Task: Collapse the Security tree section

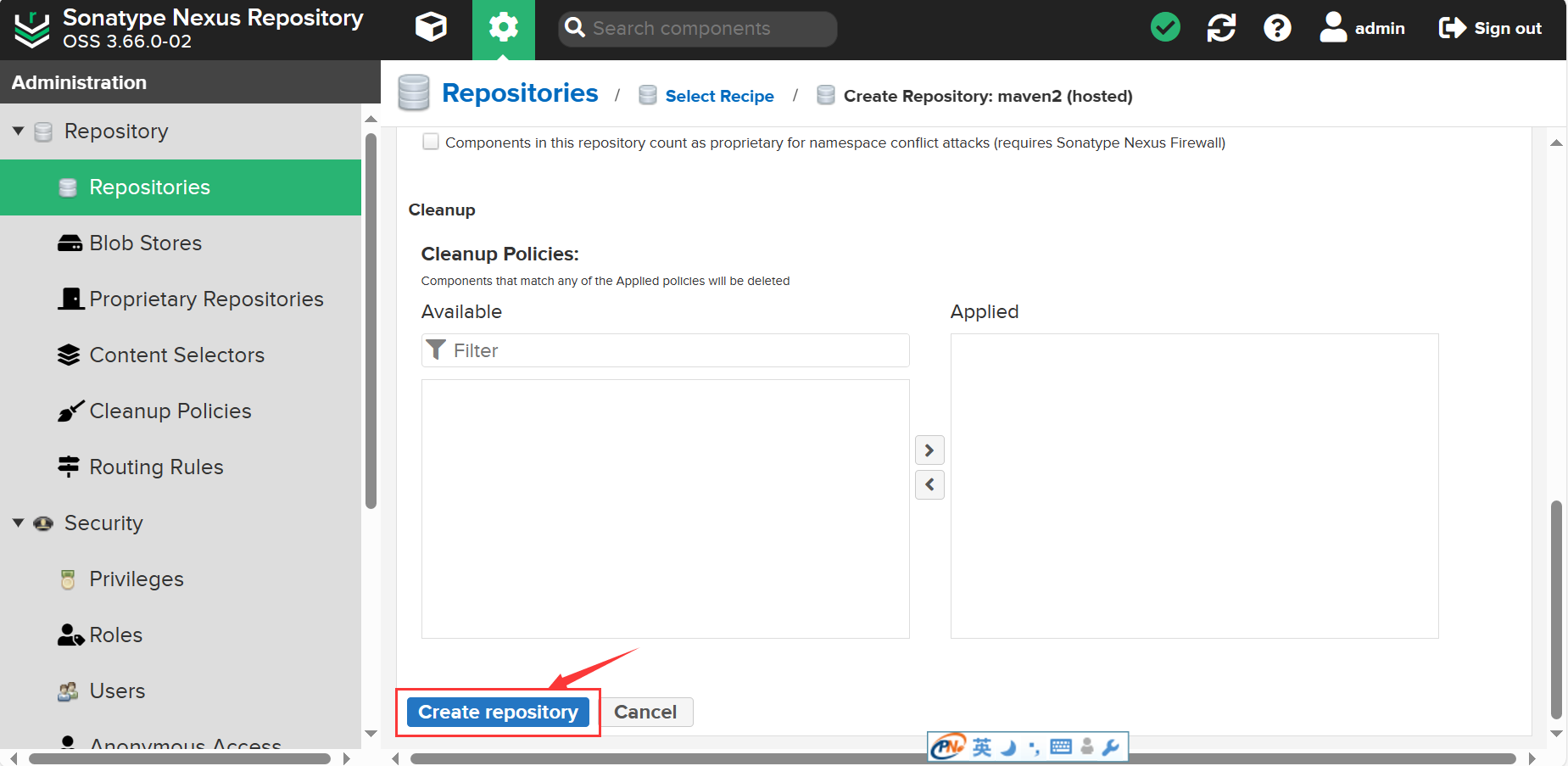Action: 18,523
